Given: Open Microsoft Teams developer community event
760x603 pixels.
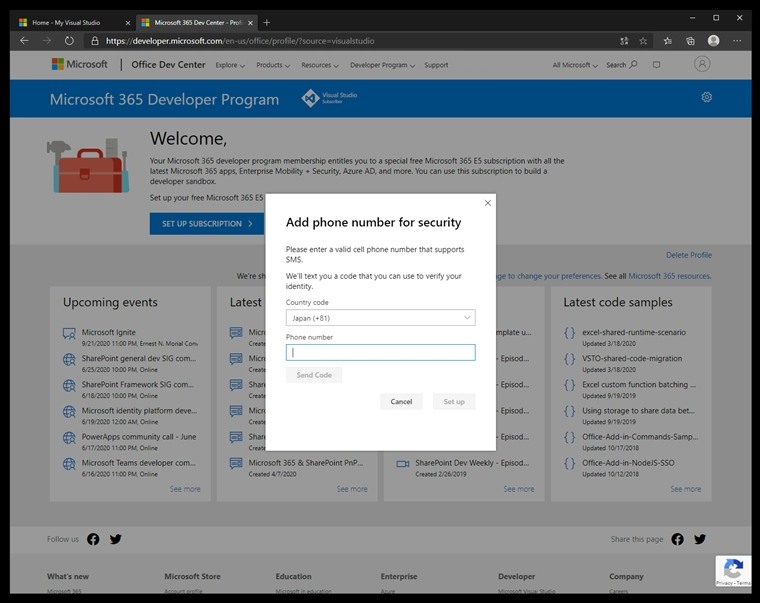Looking at the screenshot, I should 139,463.
